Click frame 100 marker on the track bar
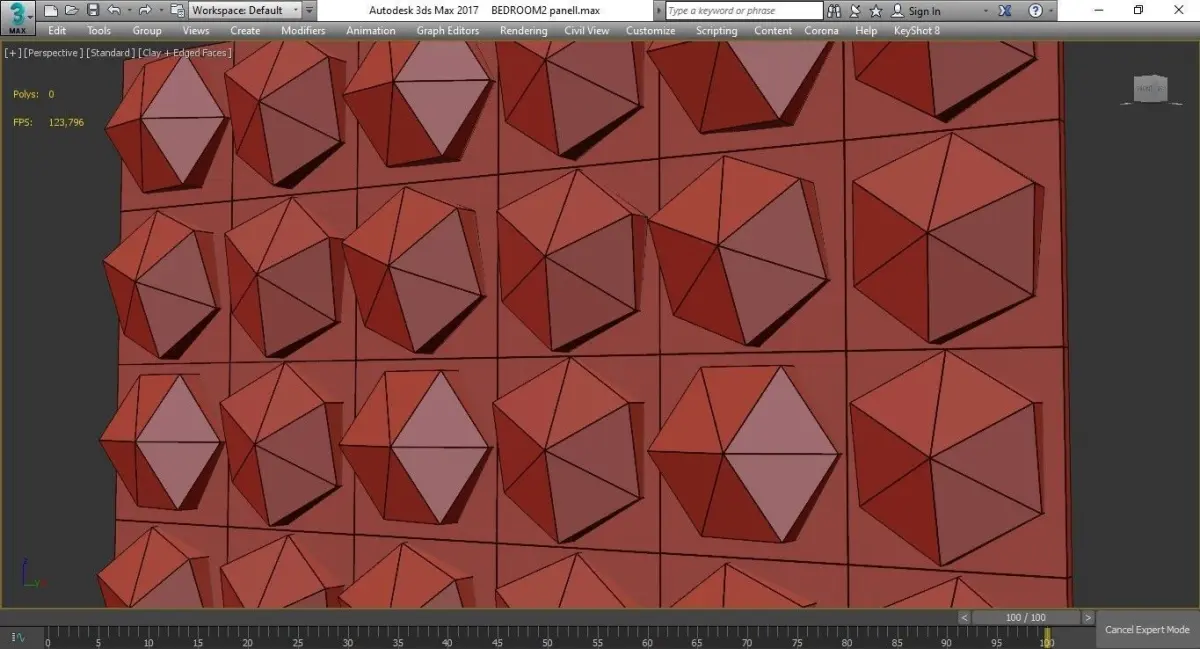Image resolution: width=1200 pixels, height=649 pixels. point(1046,636)
